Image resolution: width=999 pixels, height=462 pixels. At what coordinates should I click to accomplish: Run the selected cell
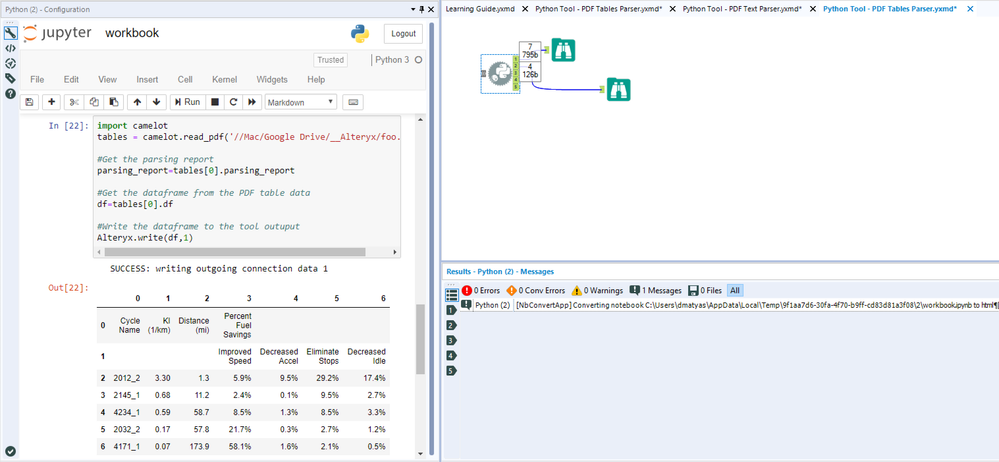click(187, 102)
